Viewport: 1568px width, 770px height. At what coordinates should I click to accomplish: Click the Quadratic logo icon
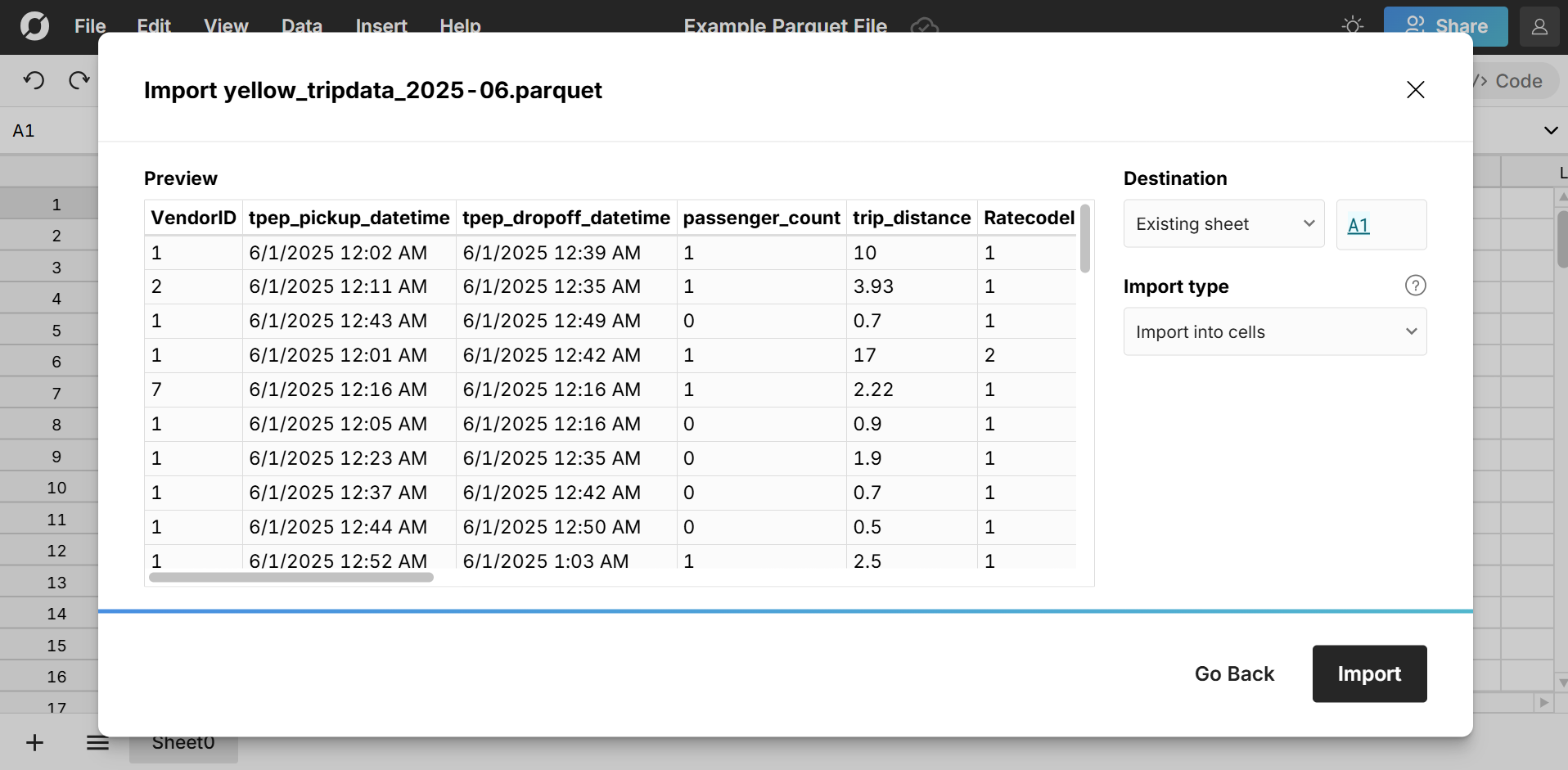pyautogui.click(x=33, y=26)
